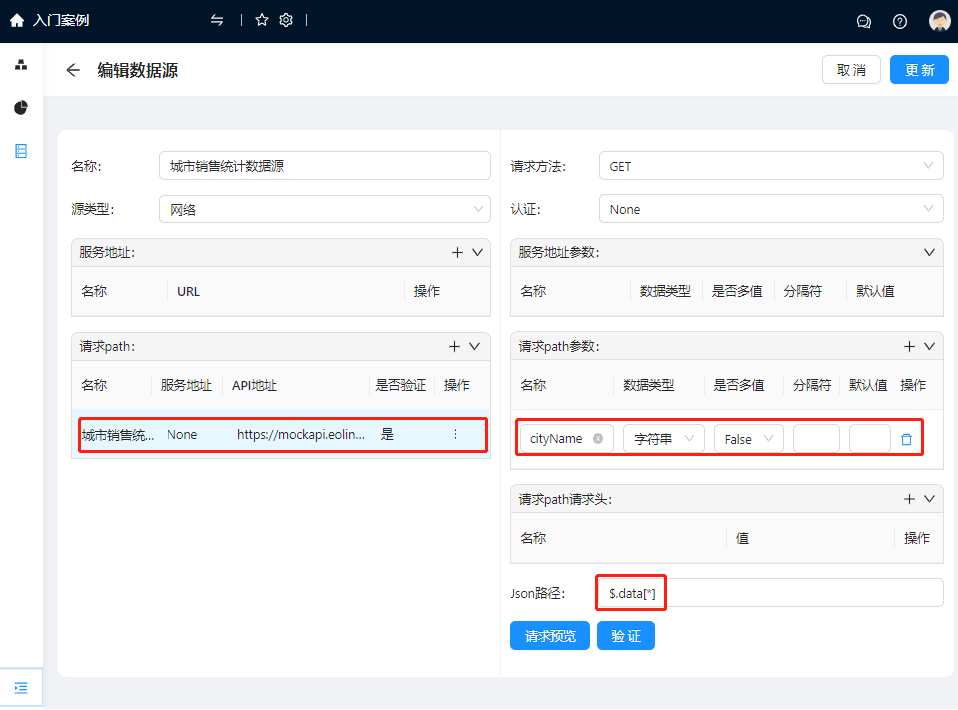Click the 请求预览 button
Image resolution: width=958 pixels, height=710 pixels.
pos(549,636)
